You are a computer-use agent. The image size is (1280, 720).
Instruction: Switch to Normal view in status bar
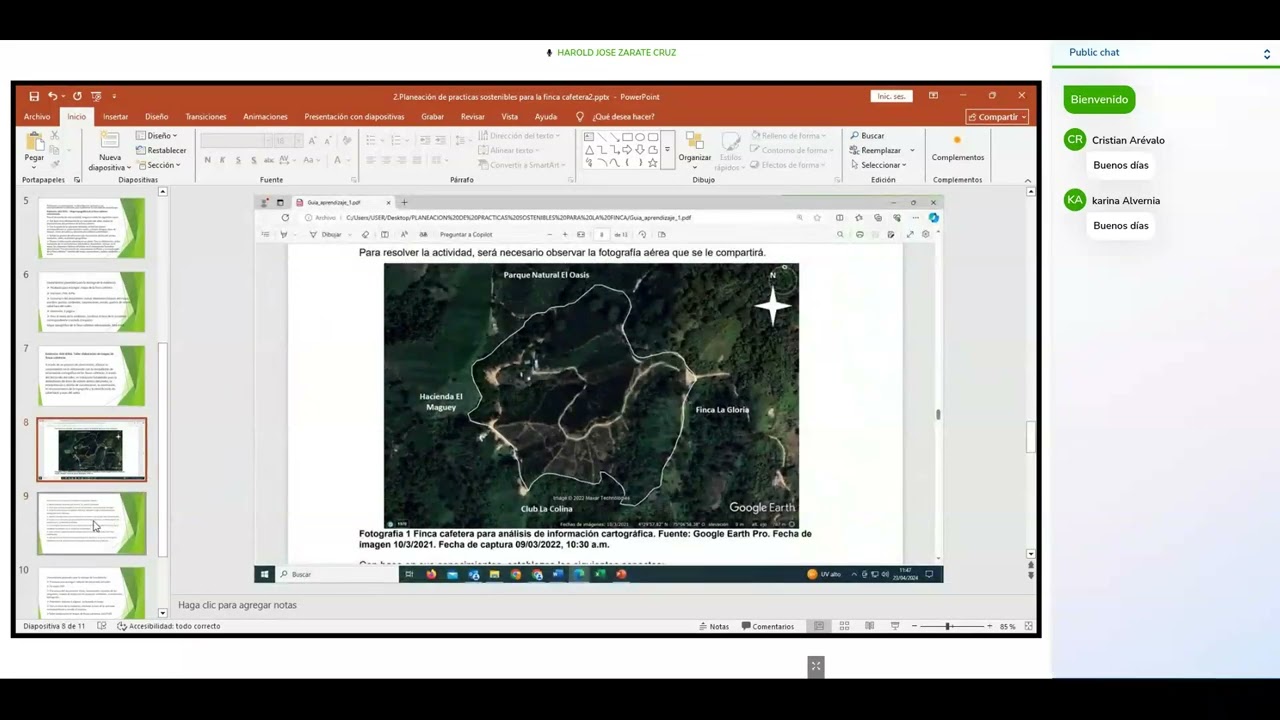click(x=819, y=626)
